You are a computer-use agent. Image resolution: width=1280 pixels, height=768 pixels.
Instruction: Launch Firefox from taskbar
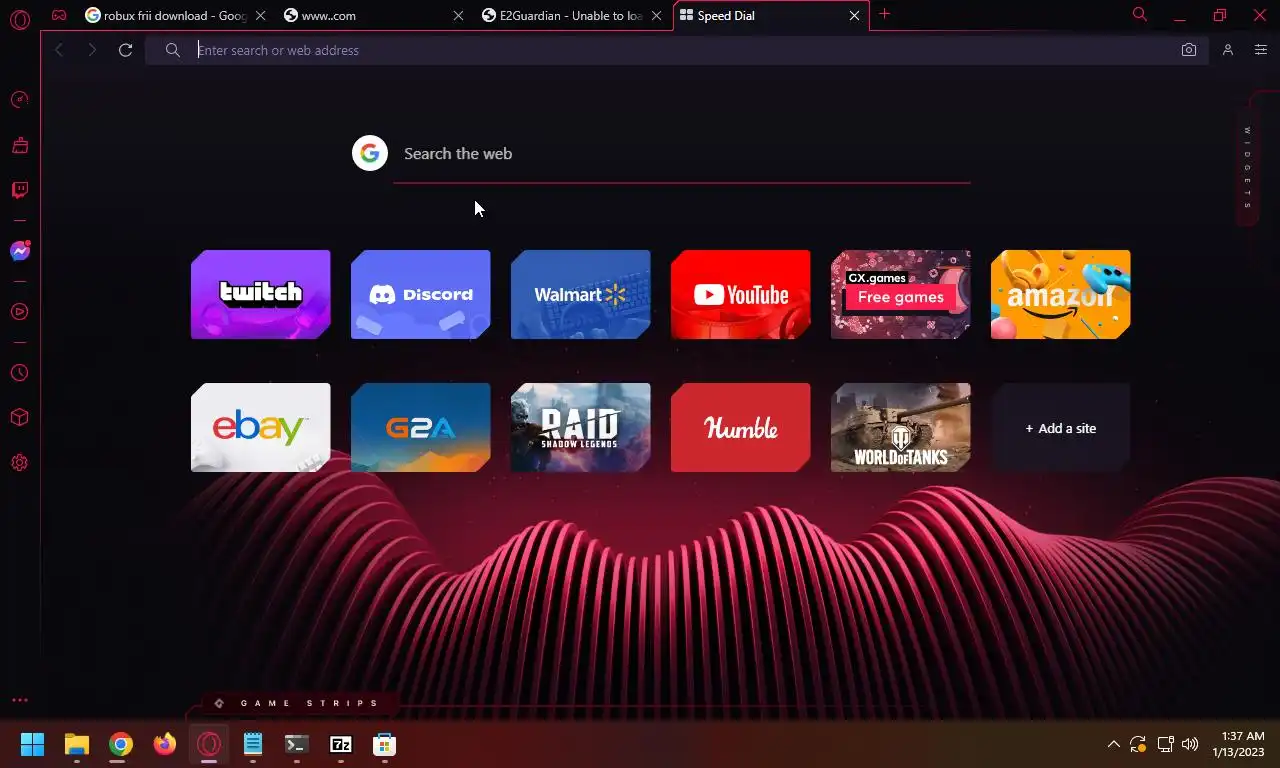click(x=165, y=744)
